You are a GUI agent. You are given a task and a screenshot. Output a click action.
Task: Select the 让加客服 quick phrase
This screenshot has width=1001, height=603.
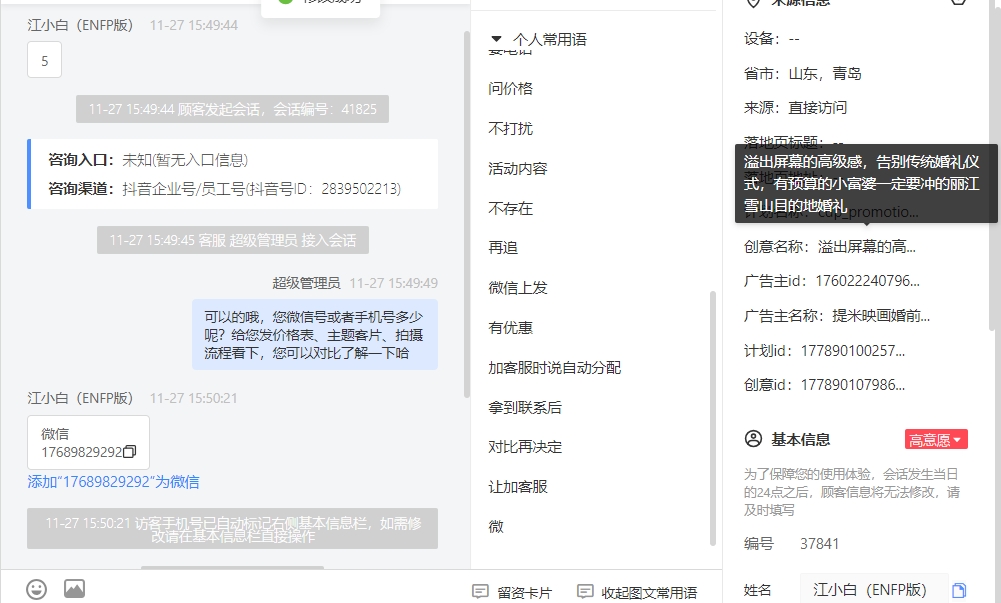click(x=518, y=487)
